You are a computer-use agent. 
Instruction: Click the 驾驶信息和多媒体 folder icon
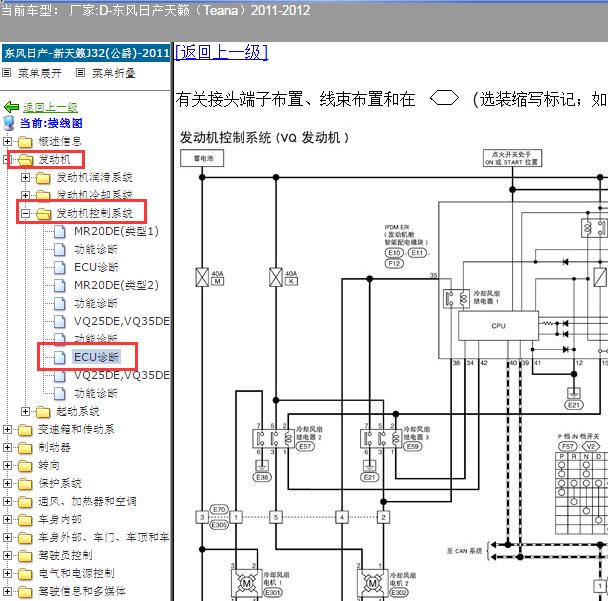coord(25,592)
